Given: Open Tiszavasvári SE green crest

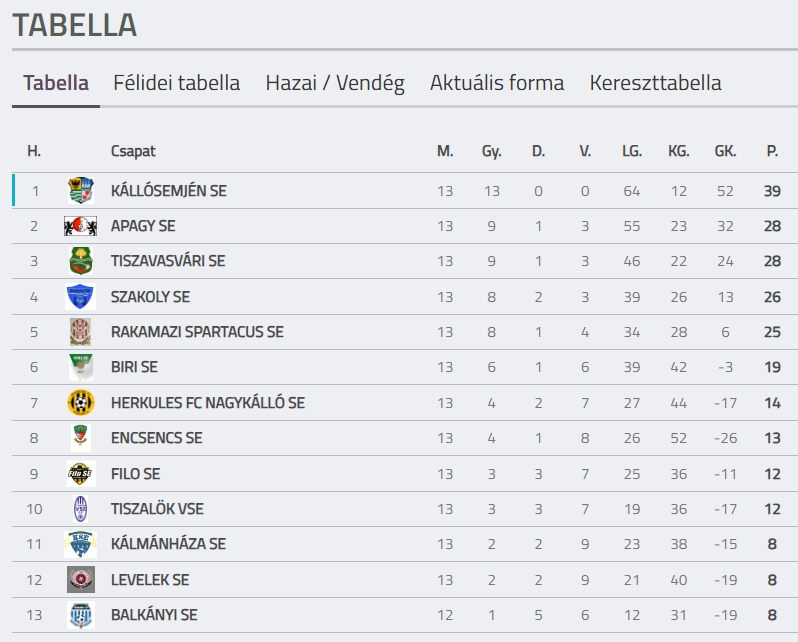Looking at the screenshot, I should 80,261.
